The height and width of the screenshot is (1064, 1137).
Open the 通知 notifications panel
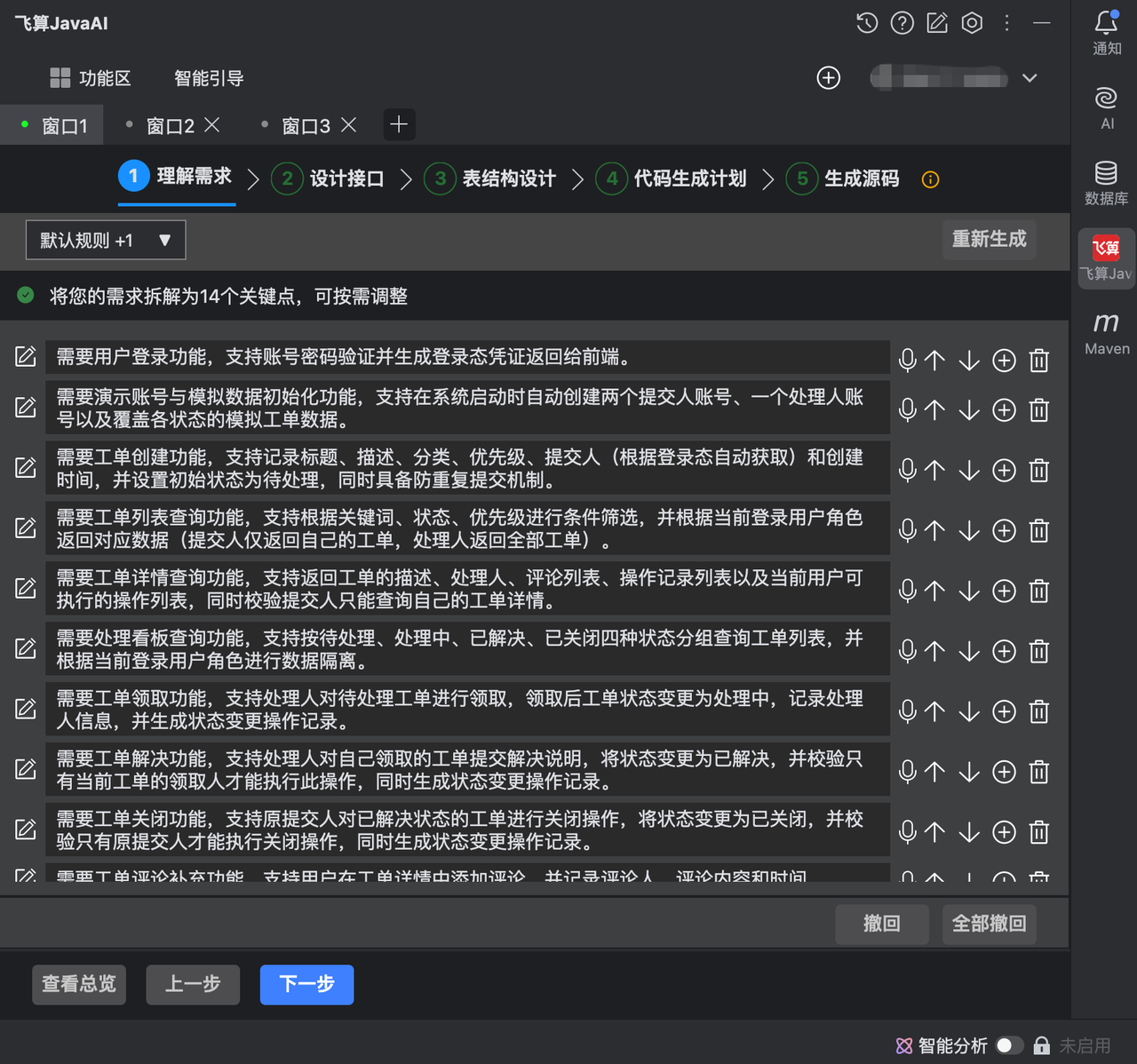click(x=1106, y=33)
